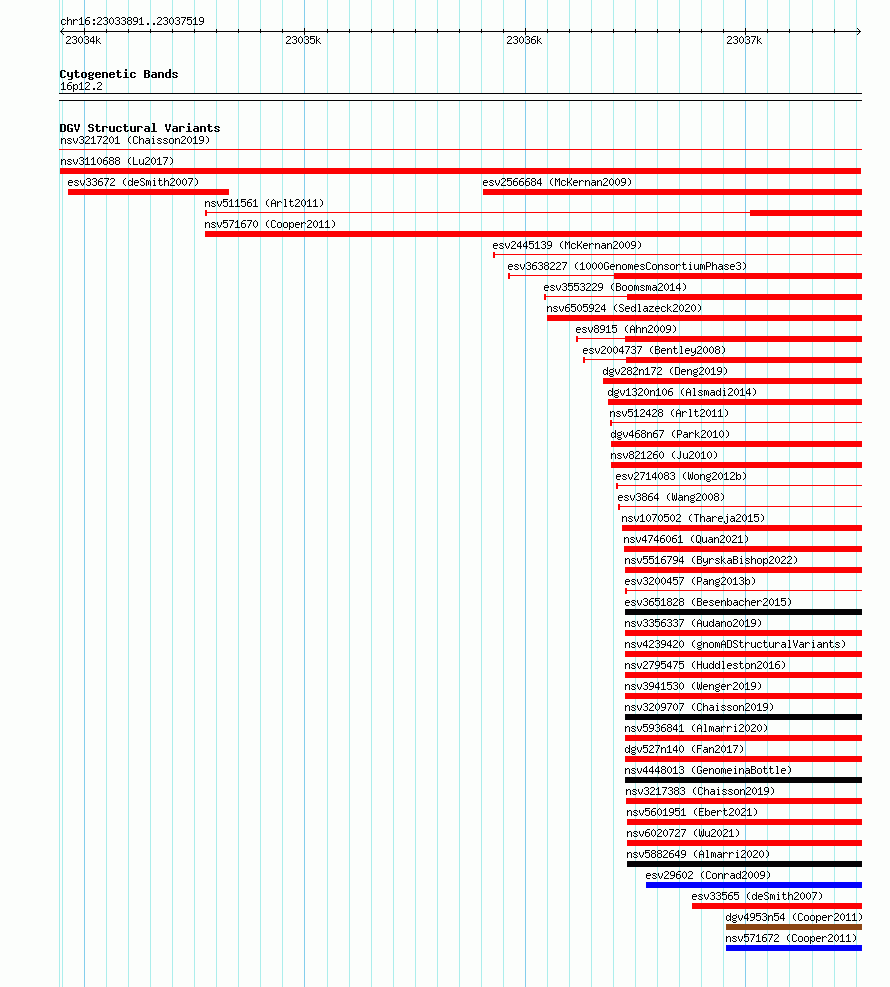Click nsv6020727 (Wu2021) label
The width and height of the screenshot is (890, 987).
tap(683, 833)
